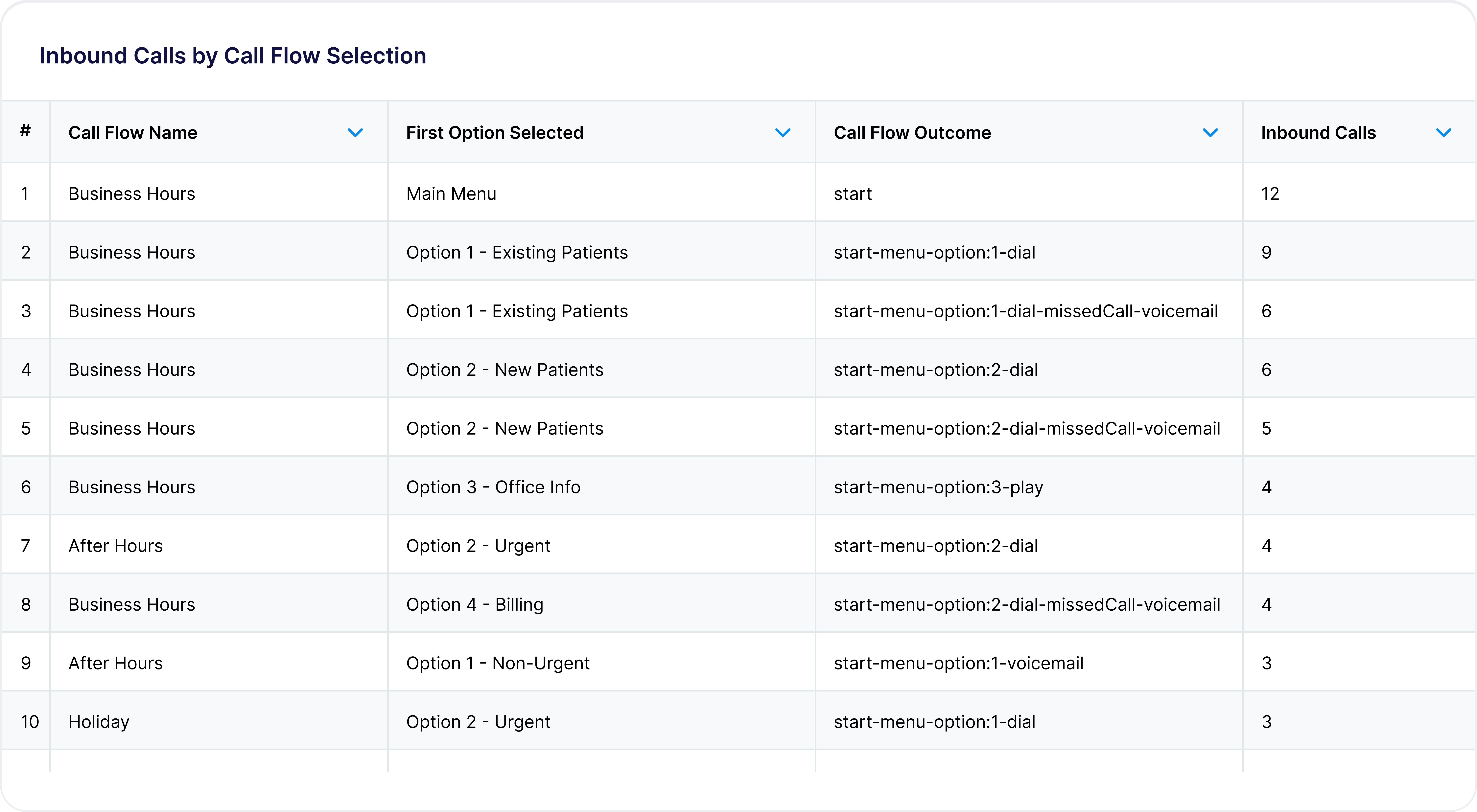Click the start-menu-option:3-play outcome

pos(939,487)
